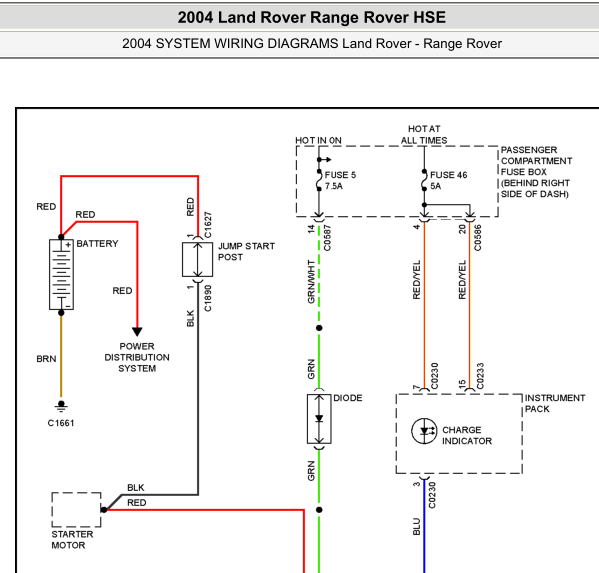Viewport: 599px width, 573px height.
Task: Click the GRN label above the diode
Action: pyautogui.click(x=311, y=369)
